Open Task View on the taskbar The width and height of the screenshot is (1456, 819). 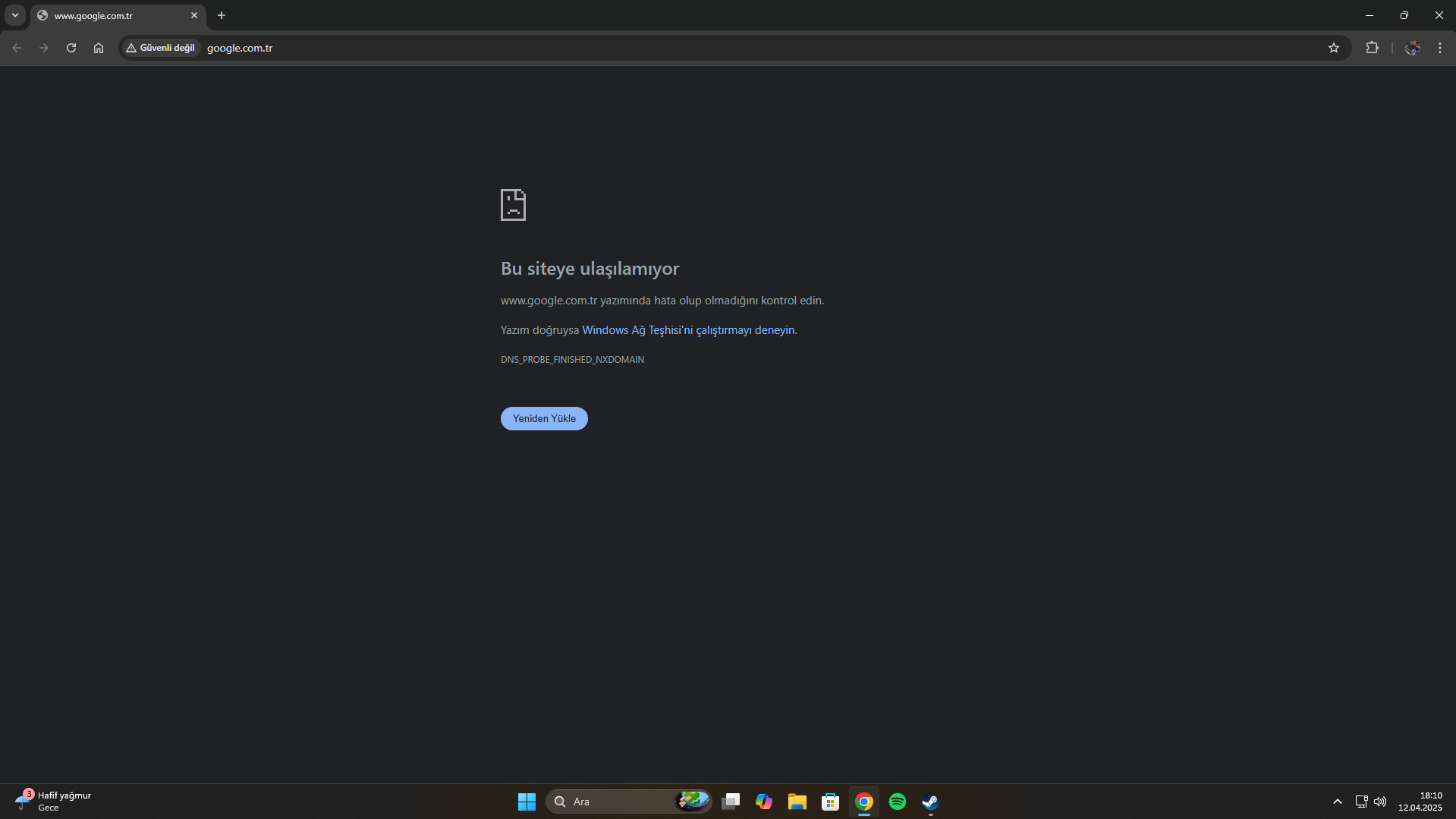click(x=731, y=802)
